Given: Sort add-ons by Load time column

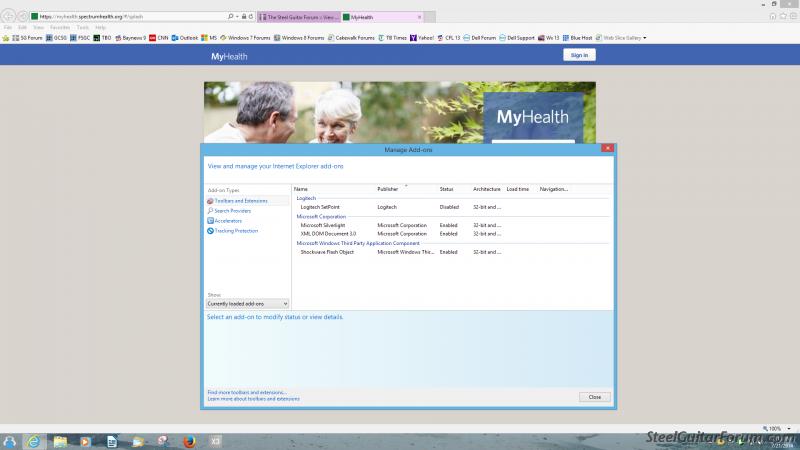Looking at the screenshot, I should 520,189.
